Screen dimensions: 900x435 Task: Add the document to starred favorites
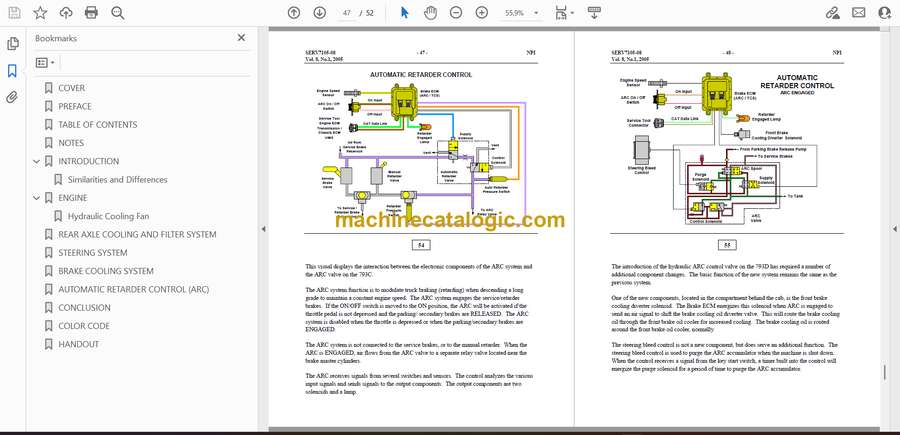40,13
